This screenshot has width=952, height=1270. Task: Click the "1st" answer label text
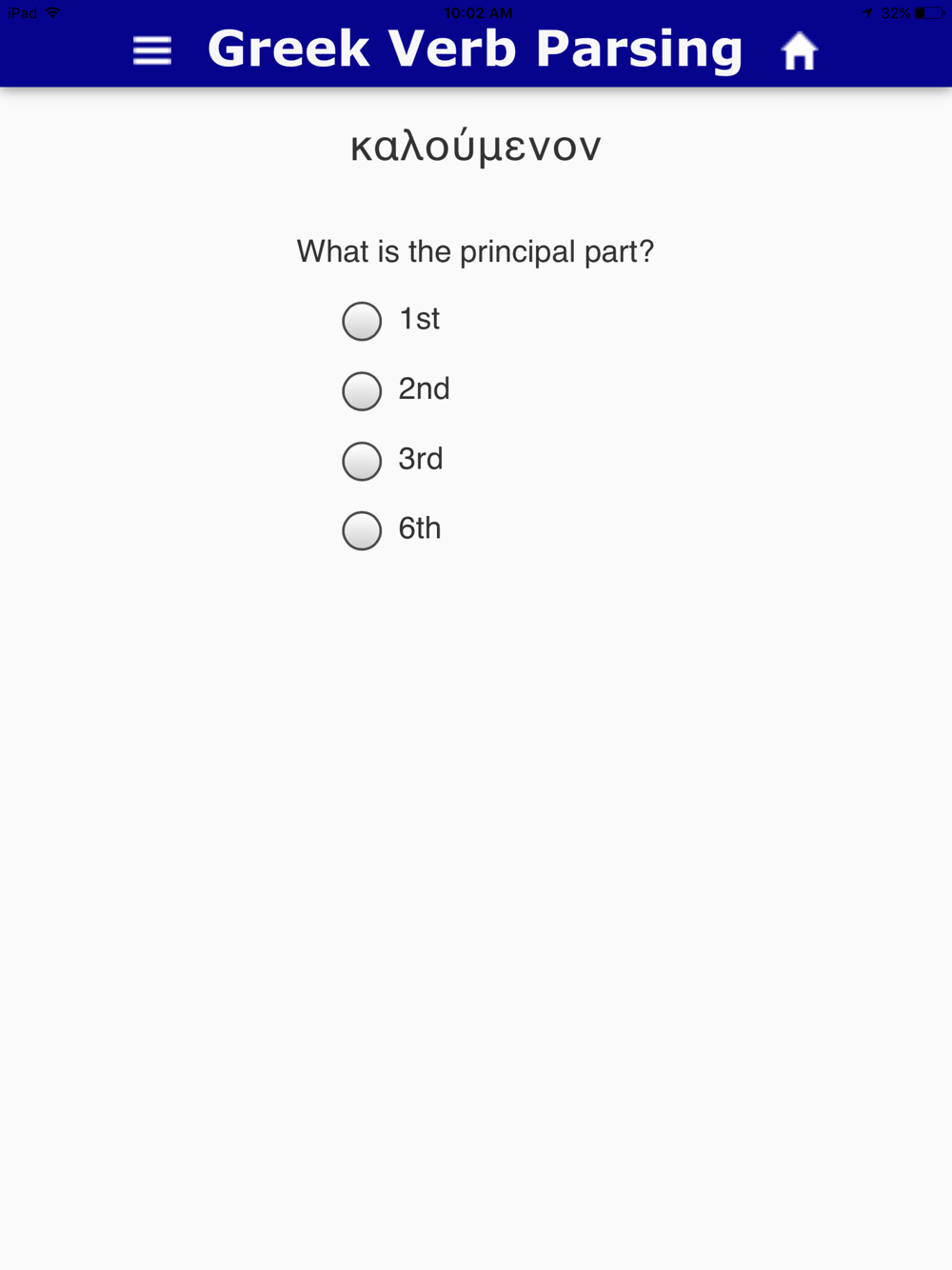(419, 319)
